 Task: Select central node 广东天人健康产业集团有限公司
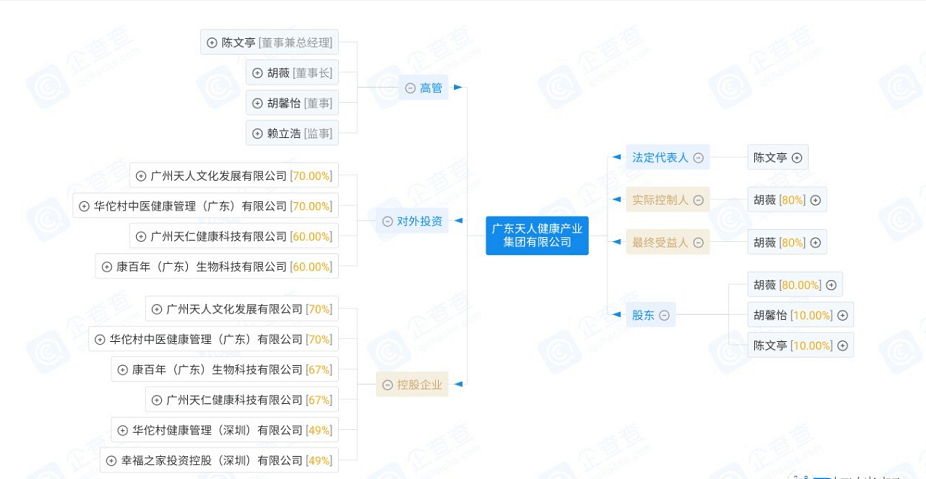coord(537,235)
